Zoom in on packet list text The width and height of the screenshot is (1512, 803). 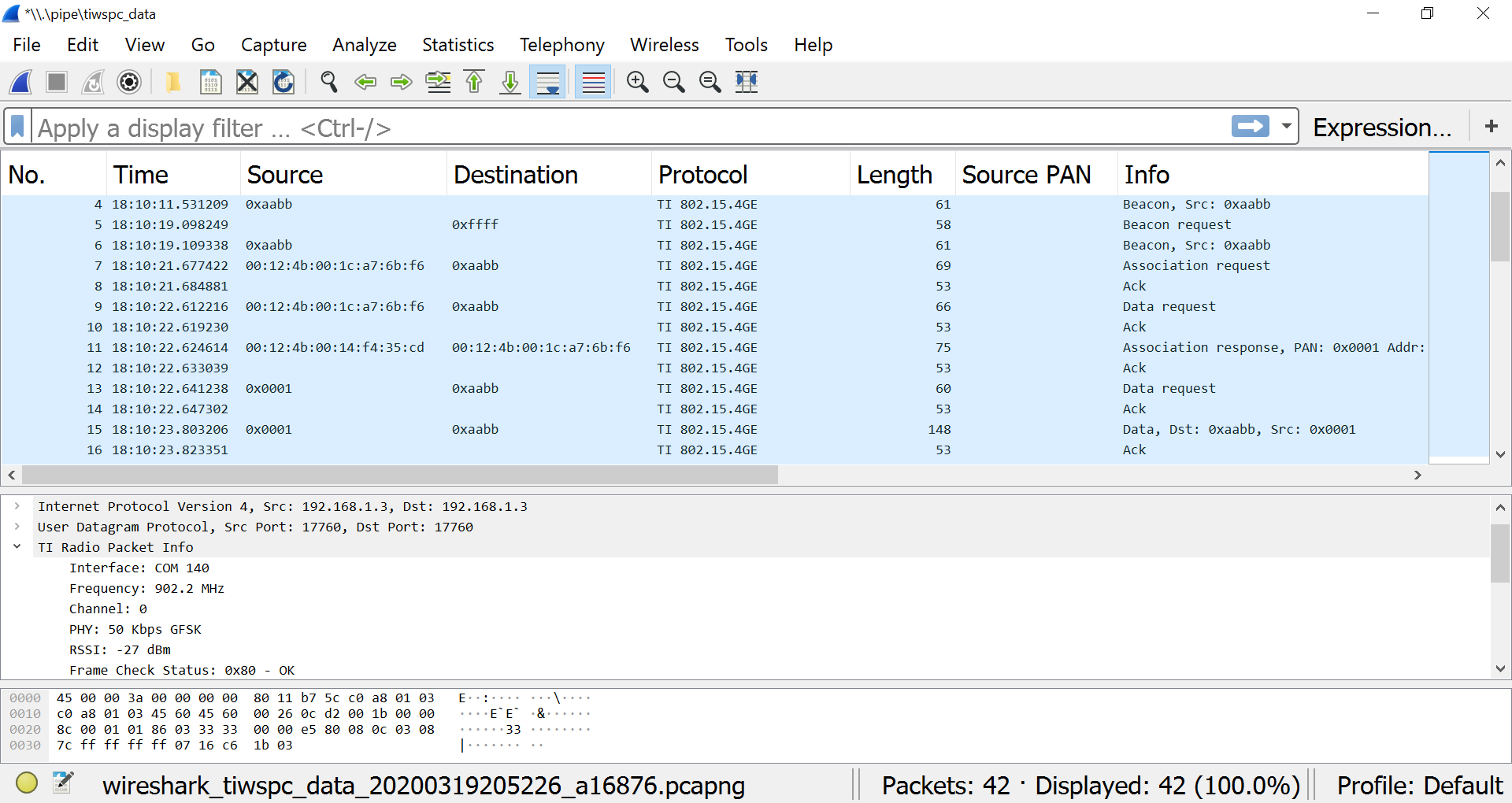point(637,82)
